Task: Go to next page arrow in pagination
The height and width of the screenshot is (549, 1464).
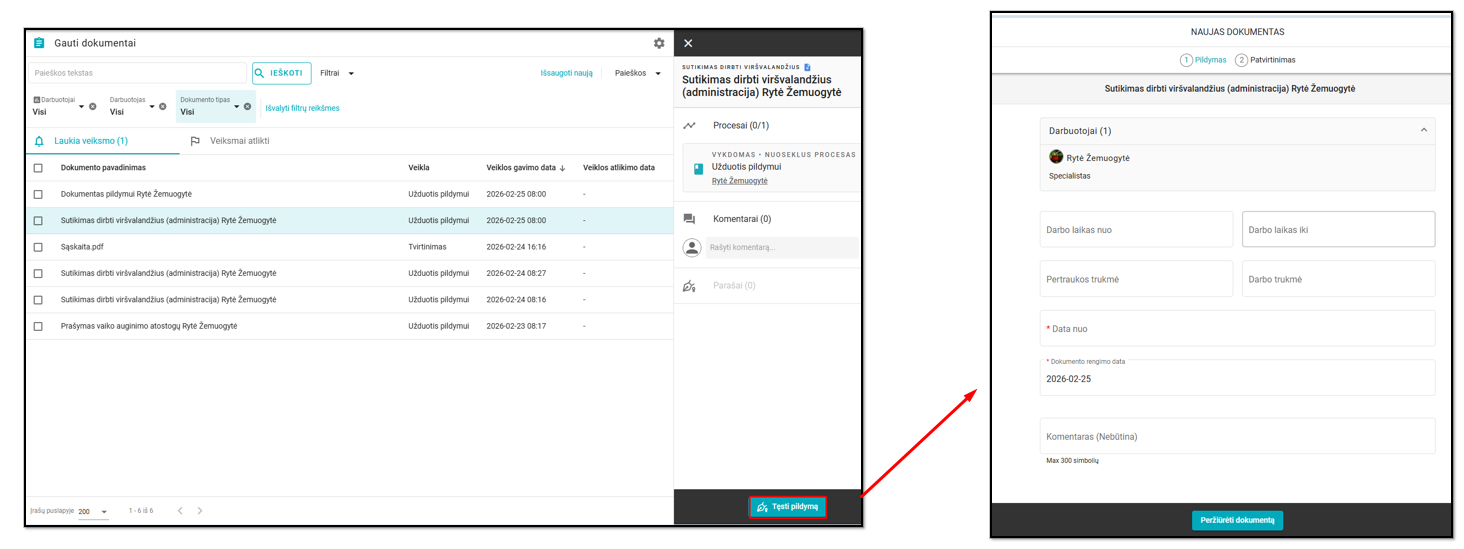Action: [200, 511]
